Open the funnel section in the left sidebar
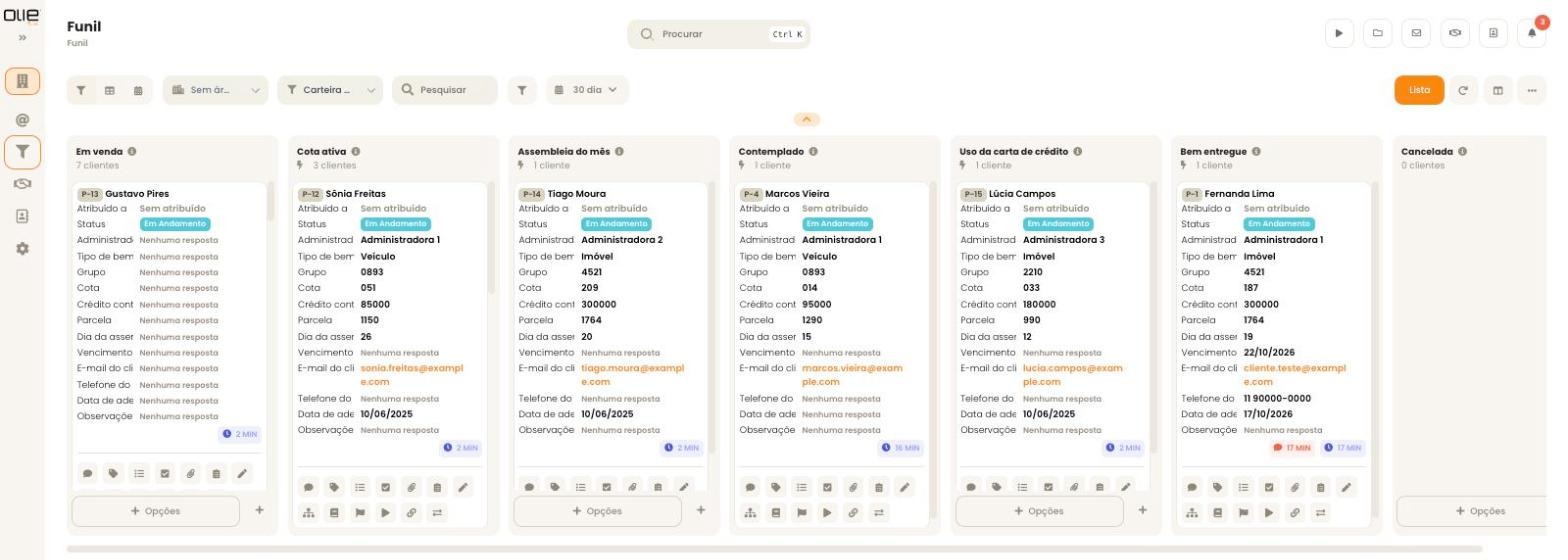 tap(22, 152)
